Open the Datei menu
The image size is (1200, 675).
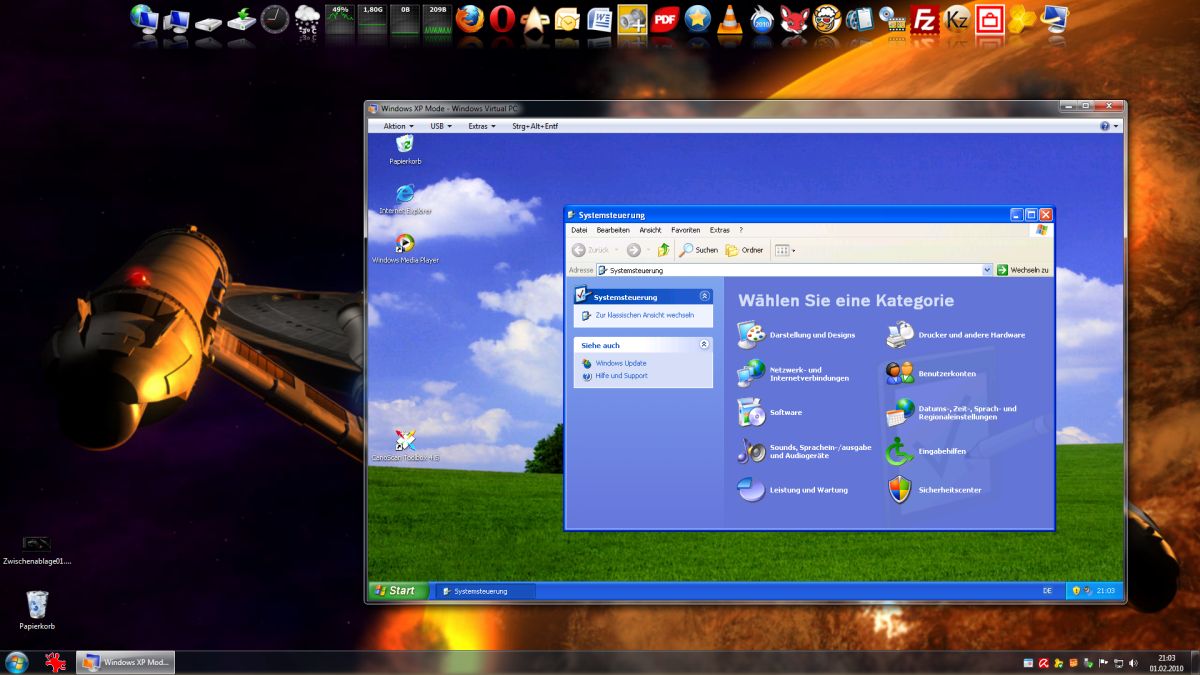click(579, 230)
